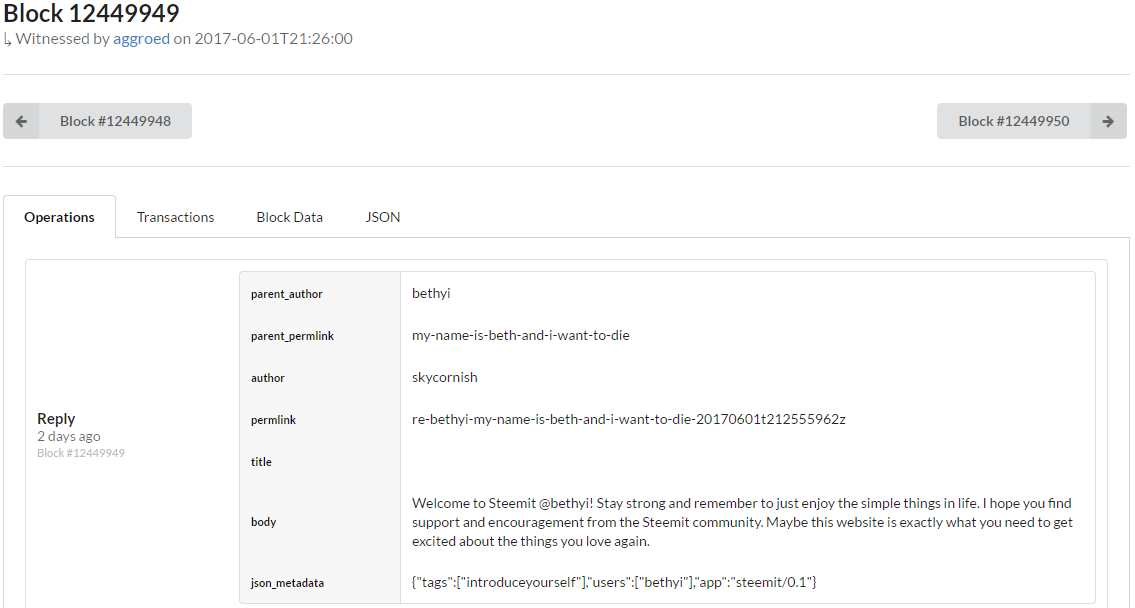Click the author value 'skycornish'
Image resolution: width=1135 pixels, height=608 pixels.
pos(445,378)
